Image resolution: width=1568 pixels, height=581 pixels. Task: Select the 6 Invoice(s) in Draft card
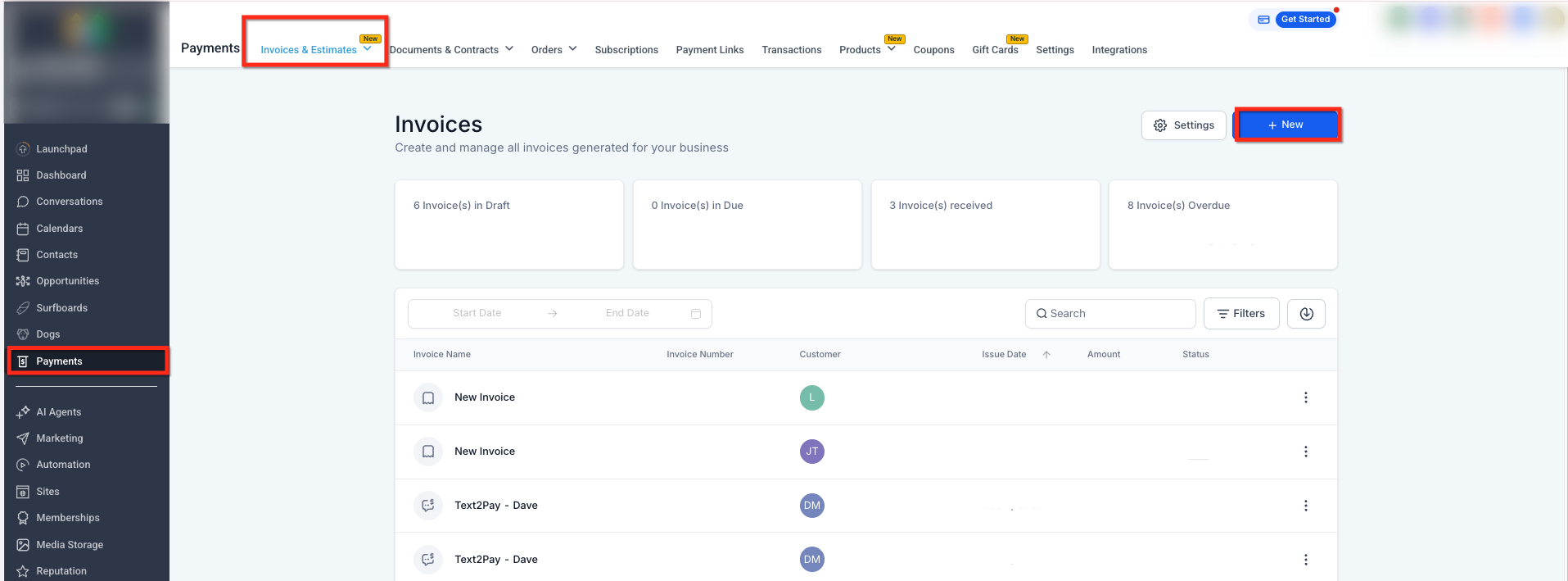click(x=509, y=225)
